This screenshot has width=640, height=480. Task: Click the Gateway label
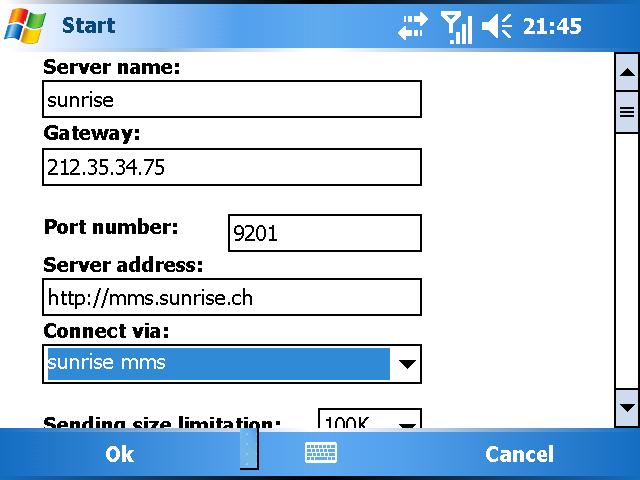91,133
